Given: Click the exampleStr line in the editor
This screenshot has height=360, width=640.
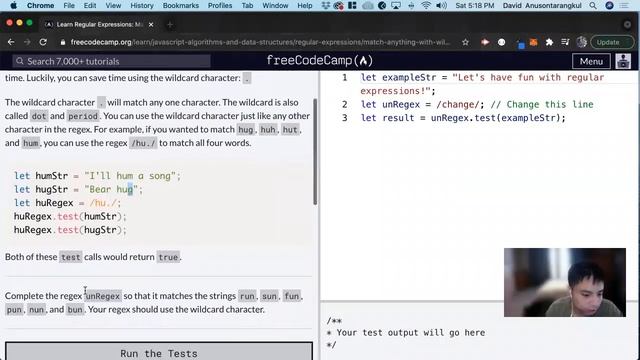Looking at the screenshot, I should [482, 84].
